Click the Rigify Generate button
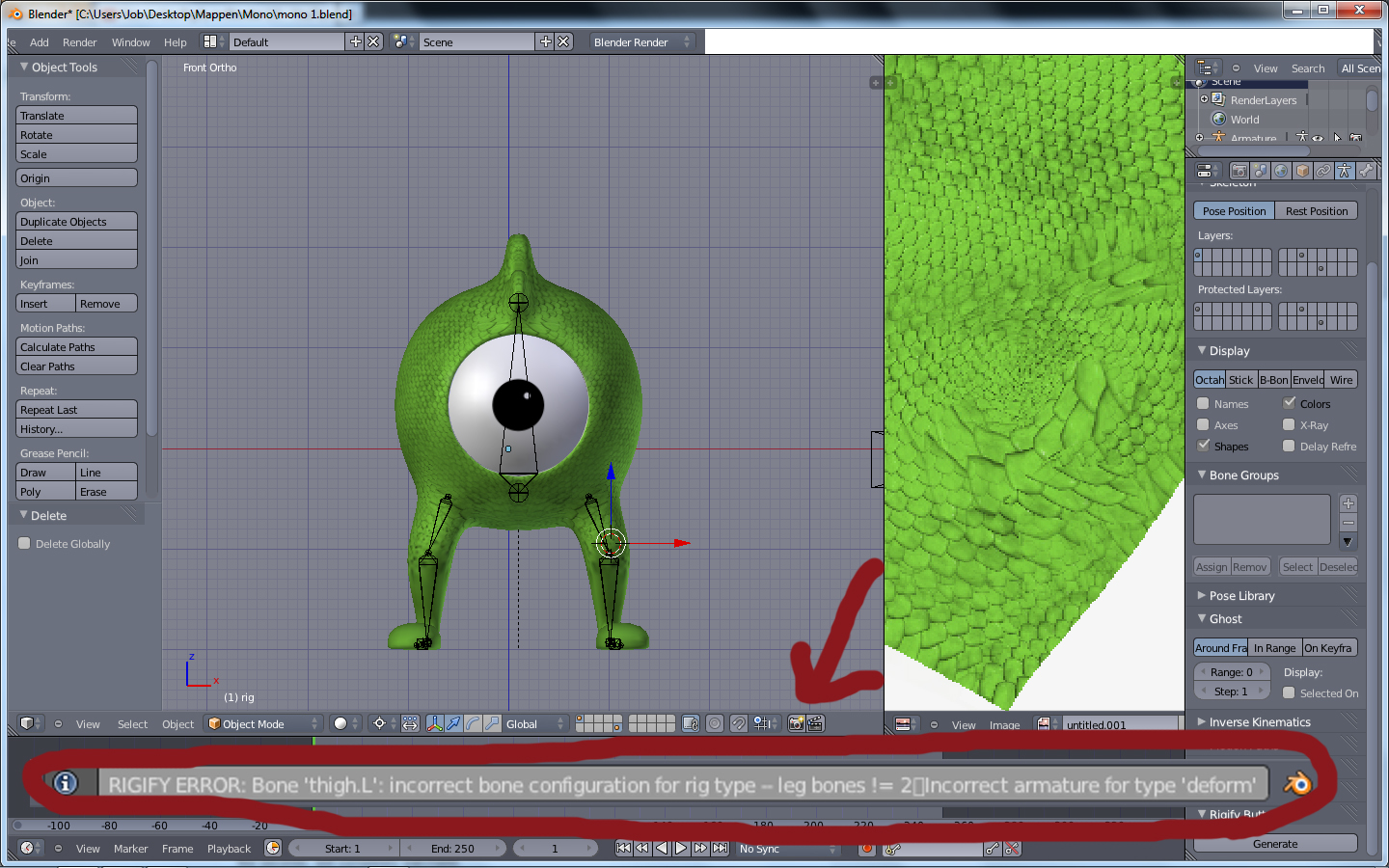Screen dimensions: 1389x868 tap(1275, 843)
